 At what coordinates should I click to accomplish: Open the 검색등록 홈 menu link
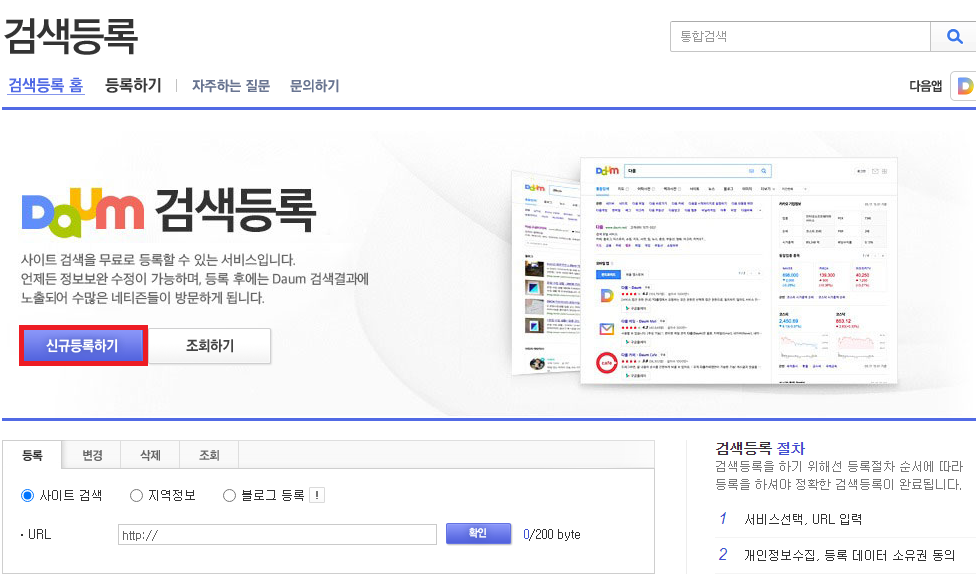click(45, 85)
